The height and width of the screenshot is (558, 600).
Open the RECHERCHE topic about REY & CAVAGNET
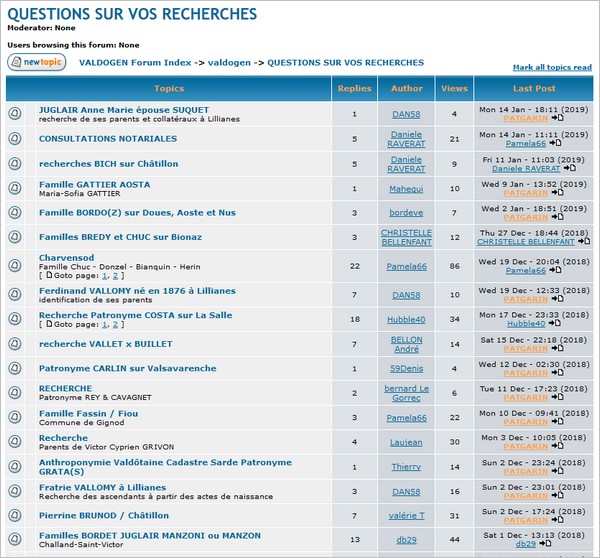[65, 388]
